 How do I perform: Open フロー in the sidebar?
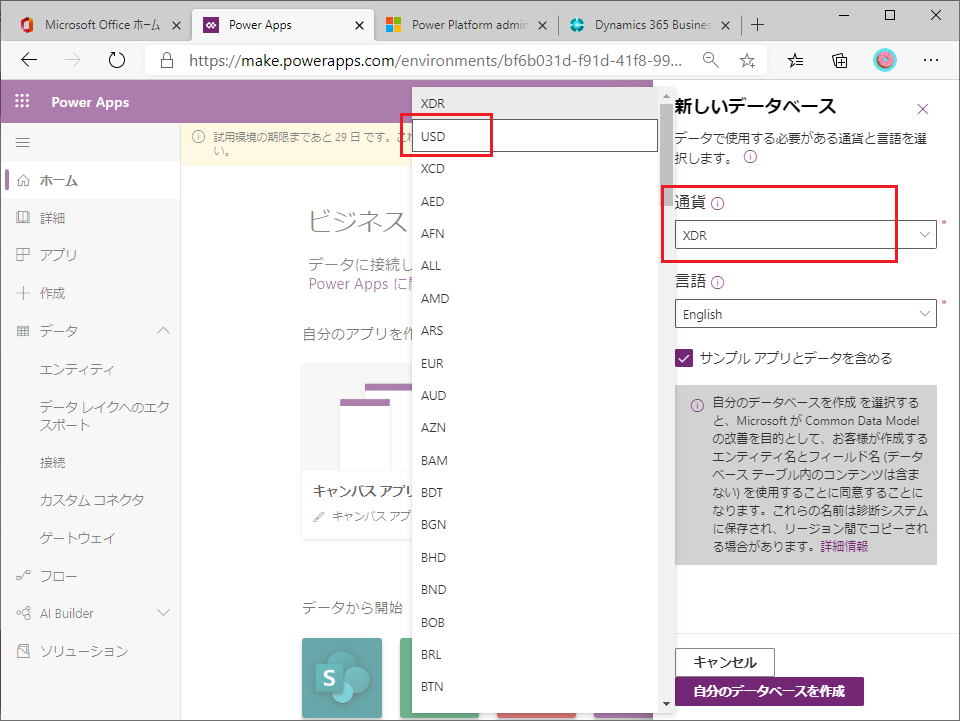point(91,576)
